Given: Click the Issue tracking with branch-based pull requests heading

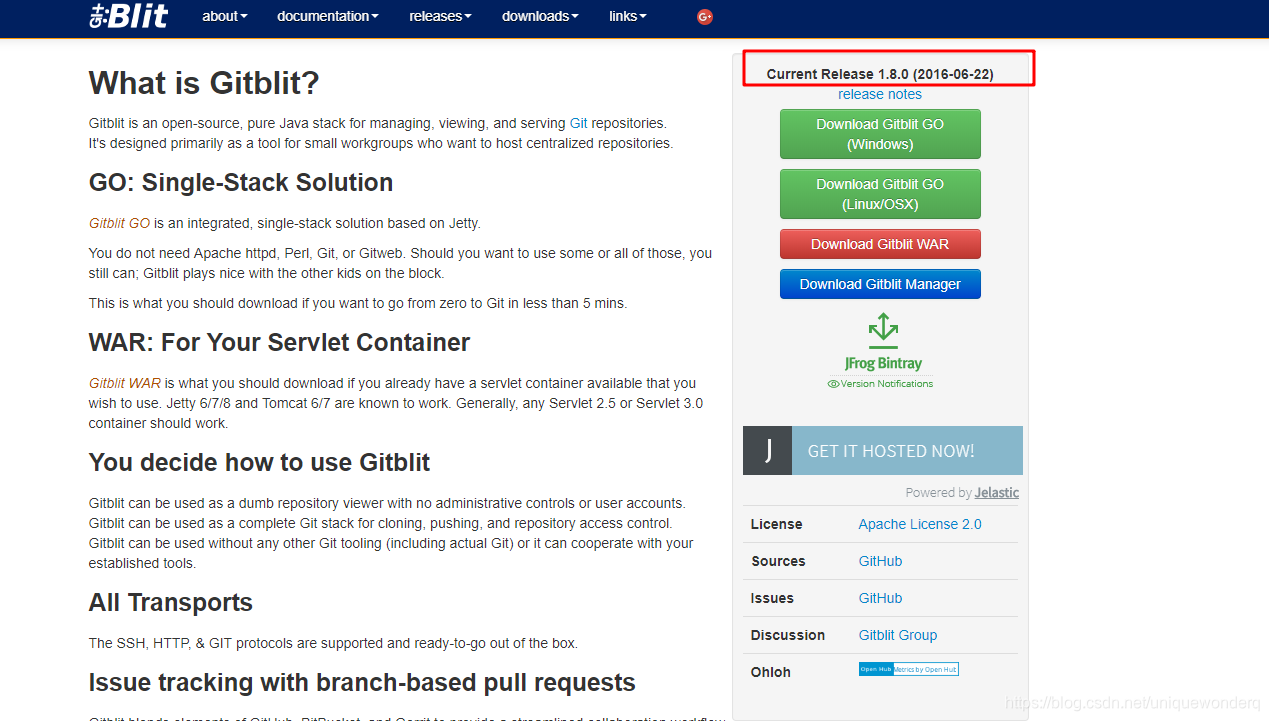Looking at the screenshot, I should 362,683.
